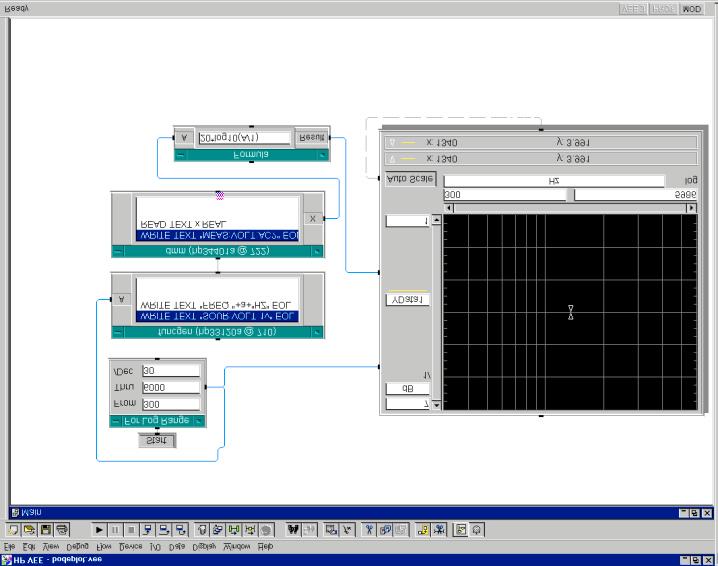
Task: Click the From field showing 300
Action: (171, 404)
